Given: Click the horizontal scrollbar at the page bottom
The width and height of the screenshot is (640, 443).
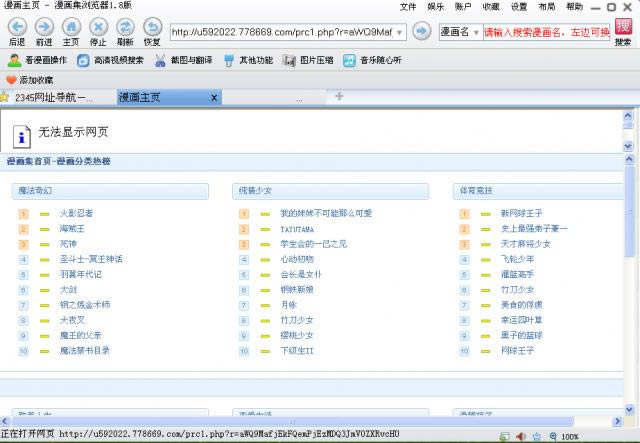Looking at the screenshot, I should click(300, 421).
